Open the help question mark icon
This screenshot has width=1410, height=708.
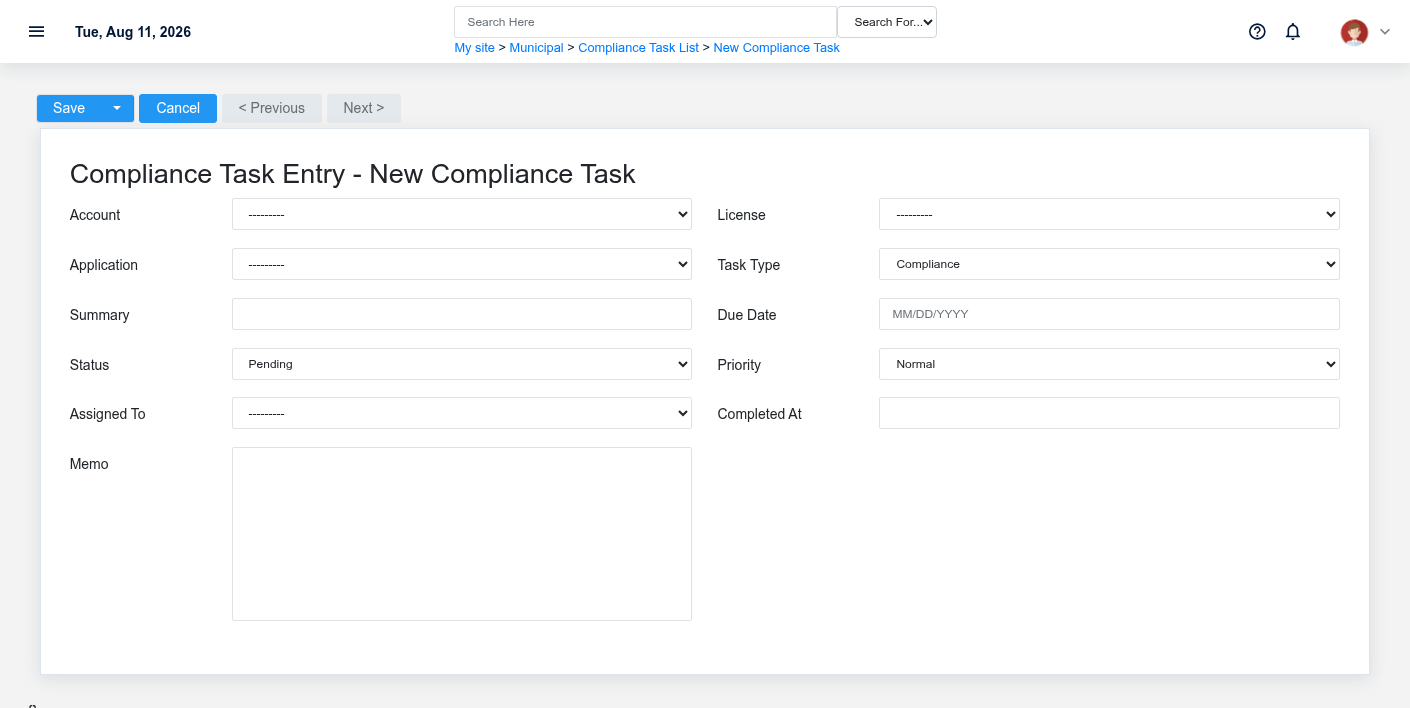click(x=1257, y=31)
